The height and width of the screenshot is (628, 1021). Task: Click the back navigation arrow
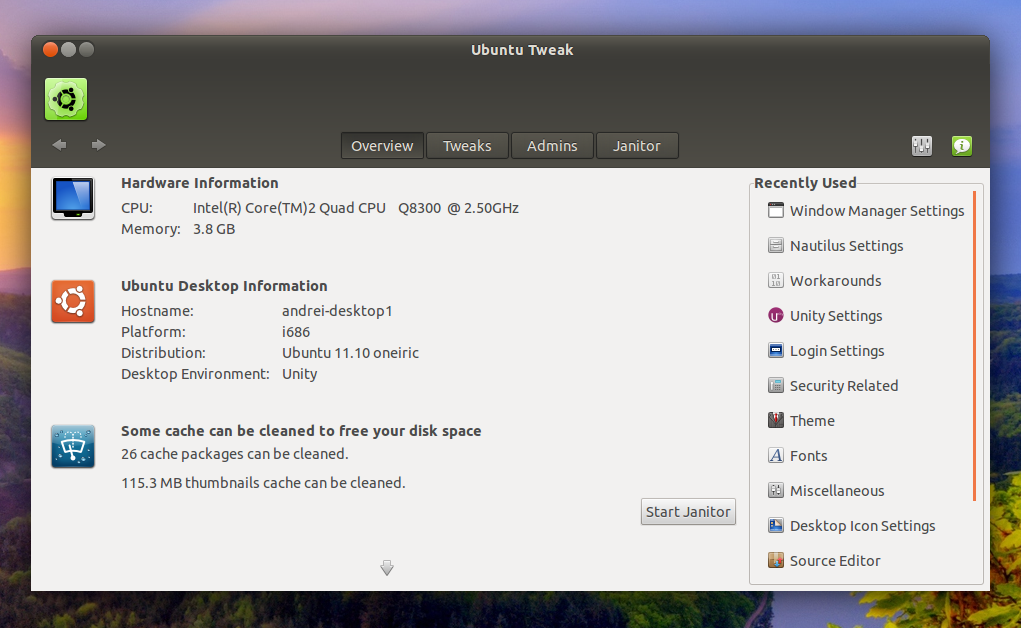click(59, 144)
